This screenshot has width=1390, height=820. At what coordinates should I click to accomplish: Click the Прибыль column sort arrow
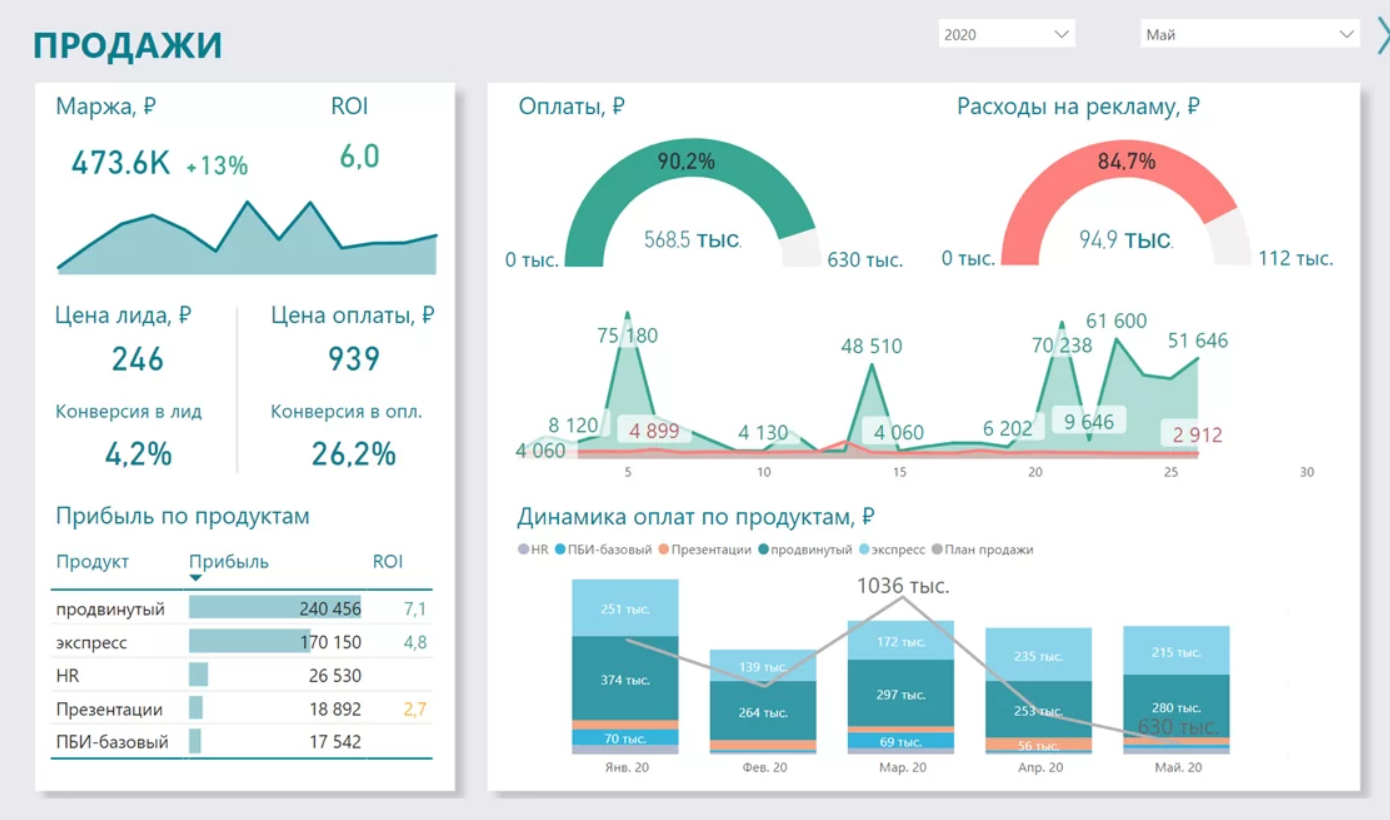pos(196,578)
